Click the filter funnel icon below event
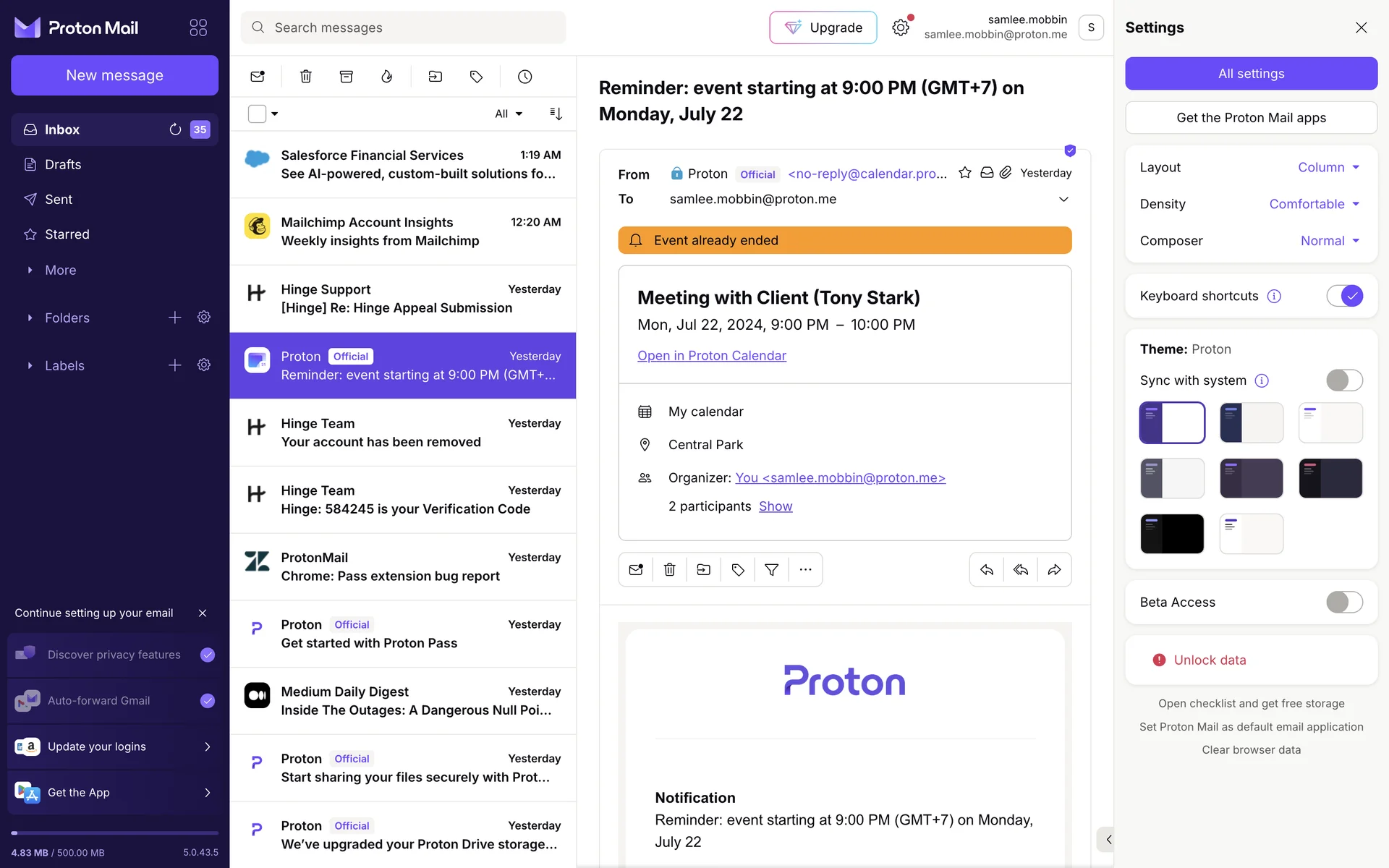This screenshot has height=868, width=1389. click(771, 570)
